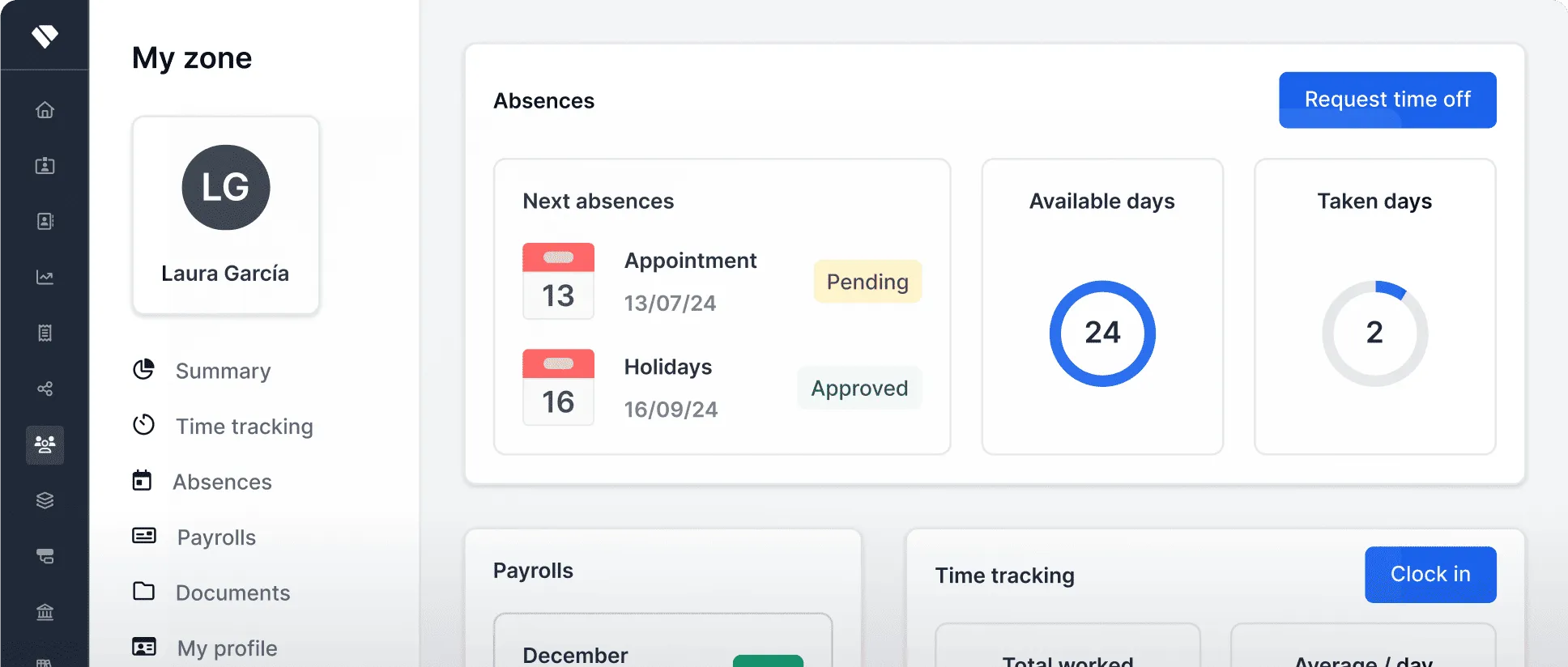Viewport: 1568px width, 667px height.
Task: Open the bank building icon in sidebar
Action: point(45,612)
